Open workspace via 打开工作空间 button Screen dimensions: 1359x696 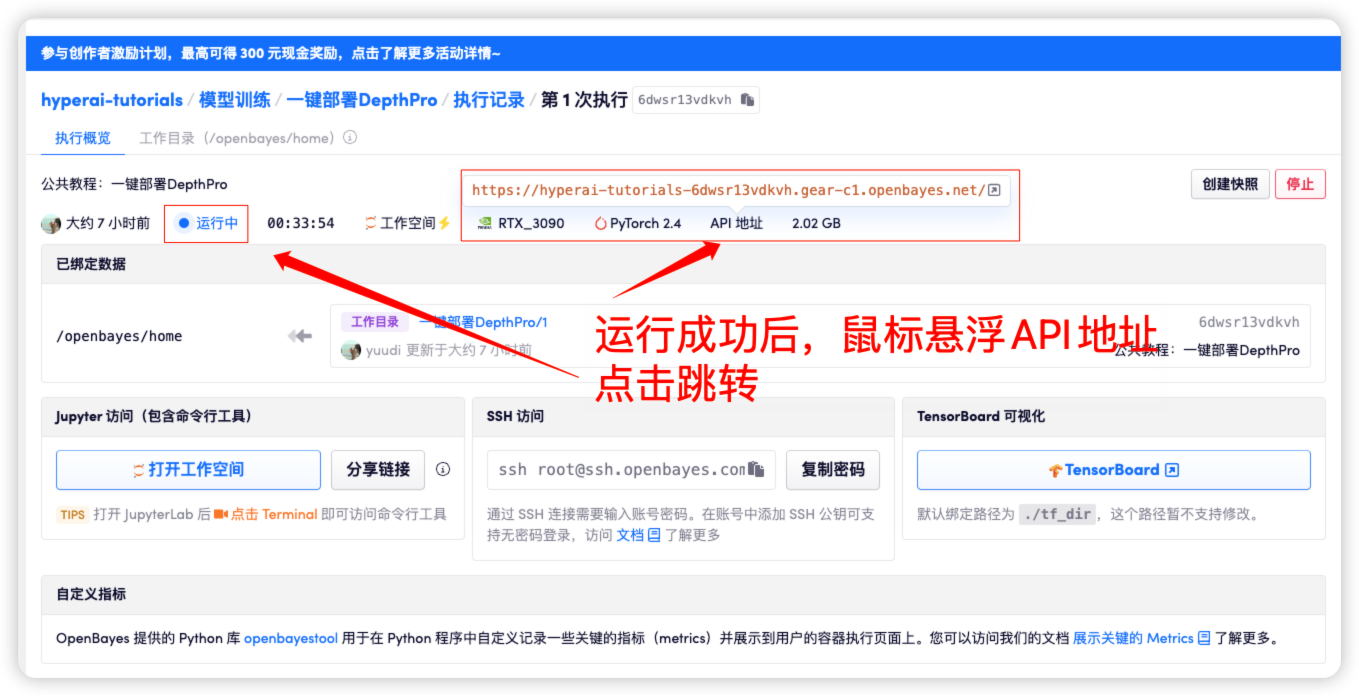point(188,470)
